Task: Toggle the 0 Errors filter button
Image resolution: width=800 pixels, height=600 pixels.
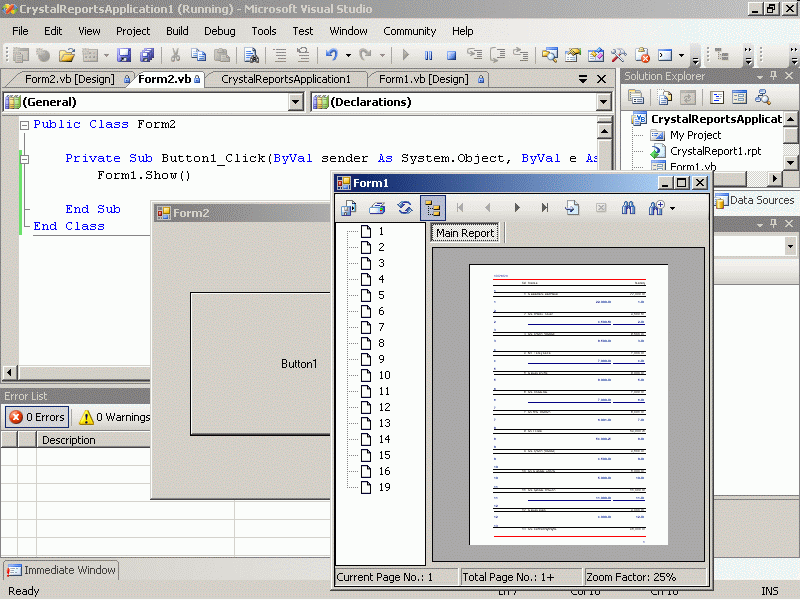Action: tap(37, 417)
